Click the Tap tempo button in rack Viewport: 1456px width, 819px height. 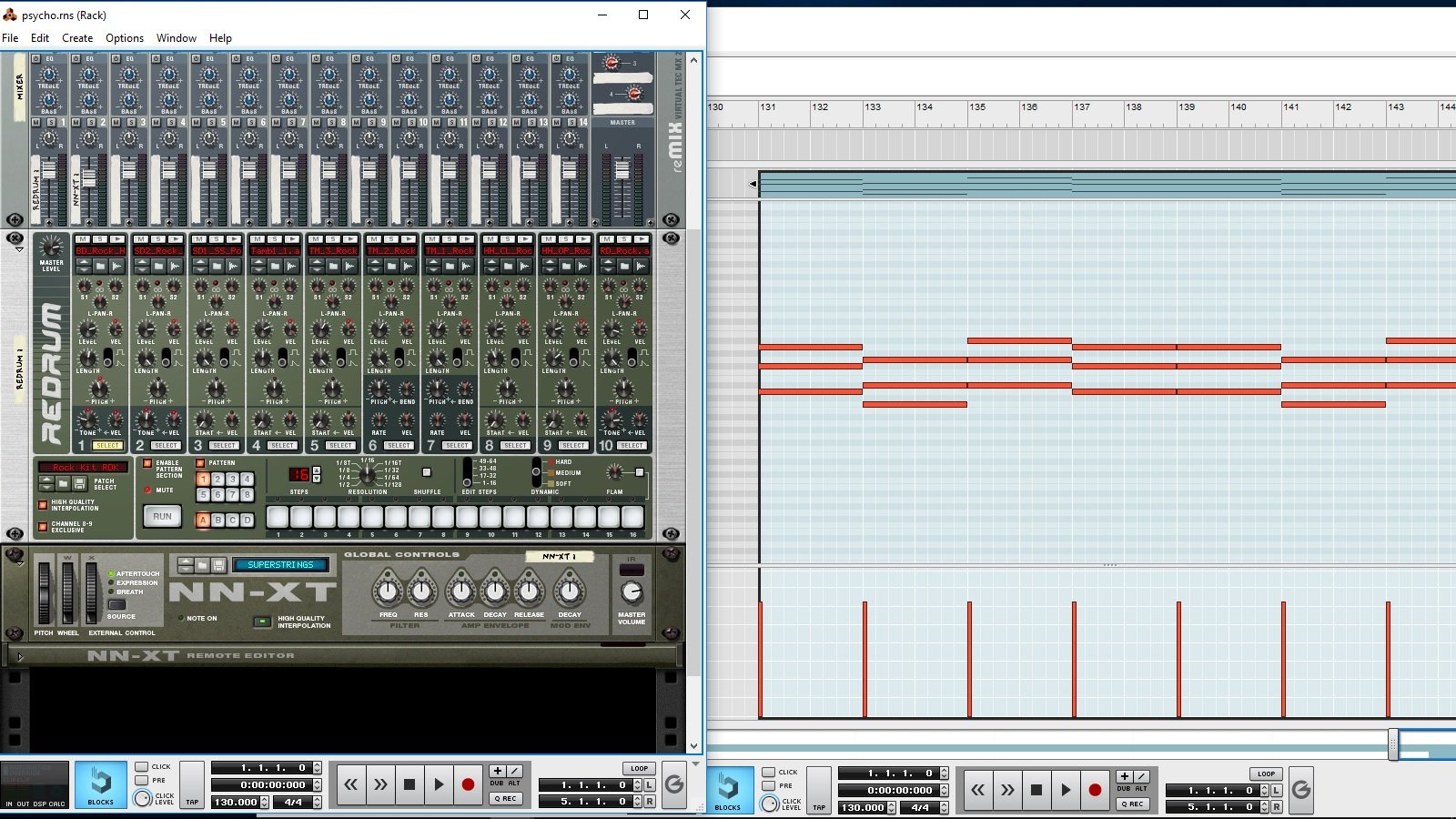192,784
